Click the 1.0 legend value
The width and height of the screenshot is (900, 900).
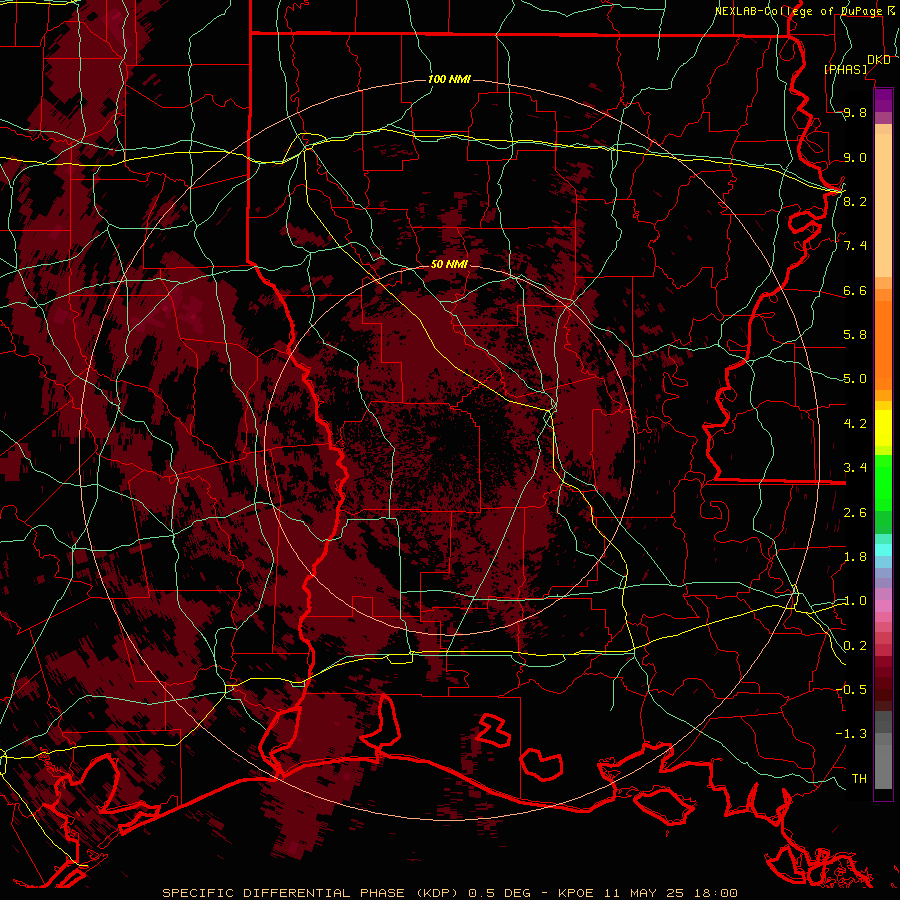click(x=855, y=601)
